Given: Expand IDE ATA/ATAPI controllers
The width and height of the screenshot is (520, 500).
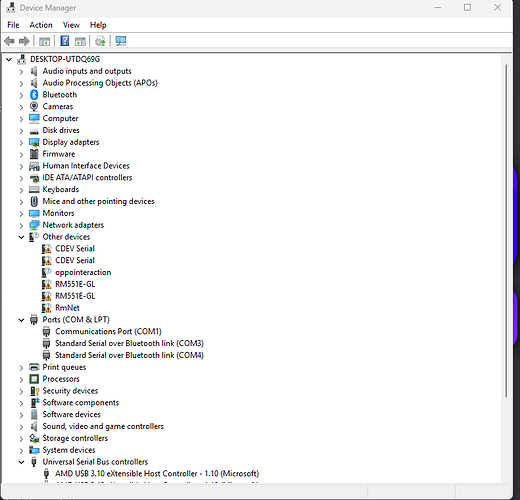Looking at the screenshot, I should coord(21,178).
